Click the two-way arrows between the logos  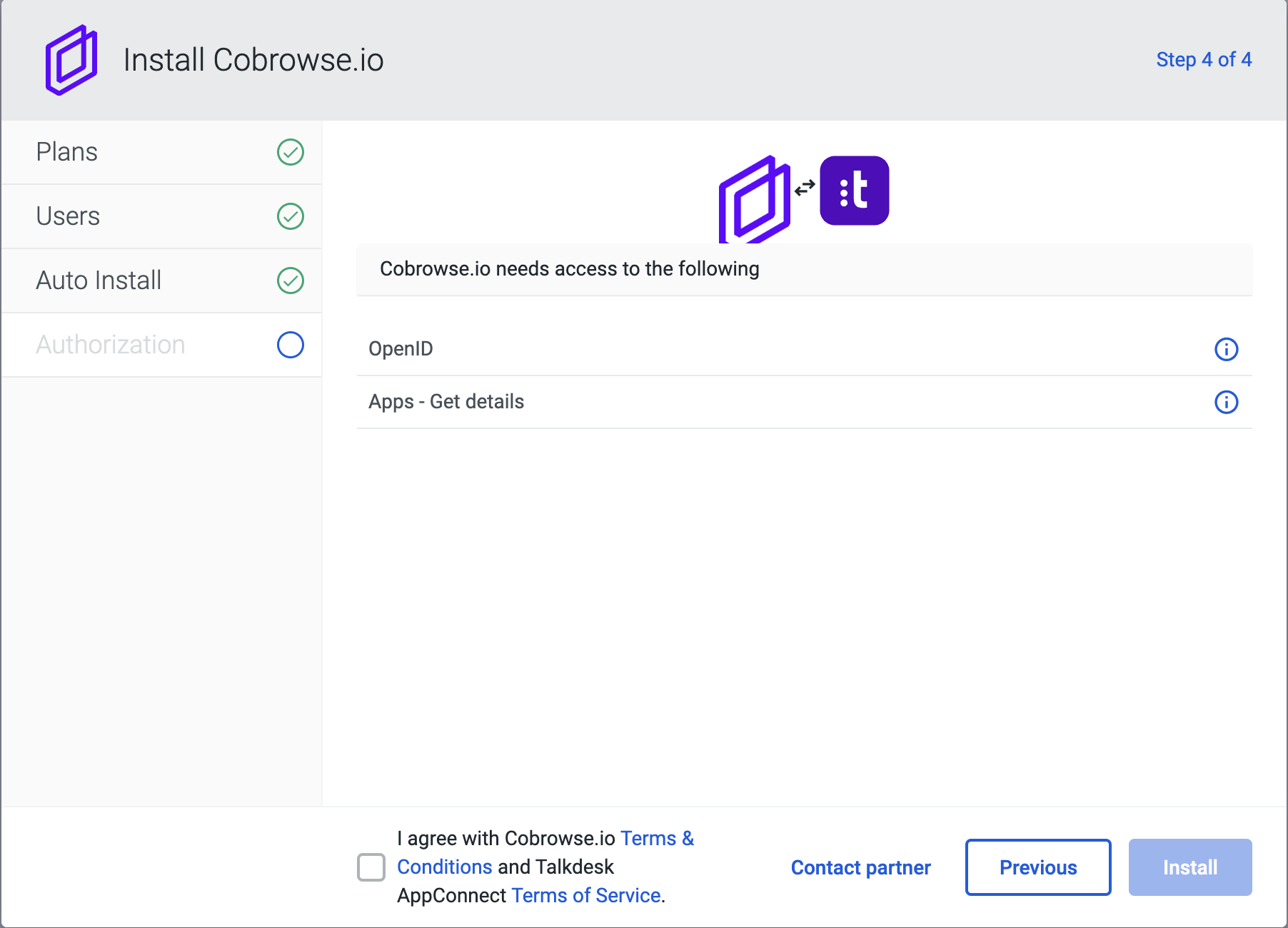tap(805, 188)
